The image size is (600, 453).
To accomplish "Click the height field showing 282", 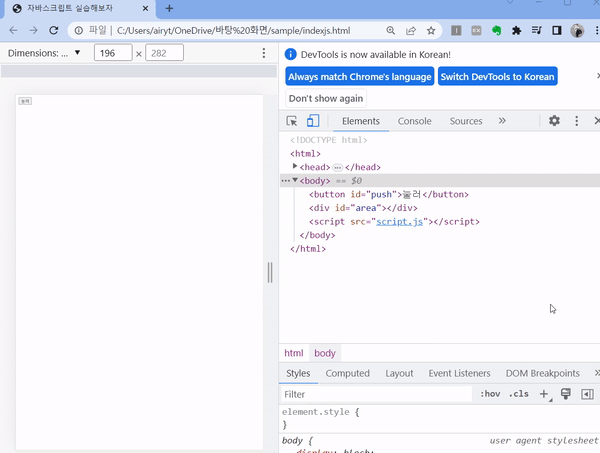I will click(x=165, y=53).
